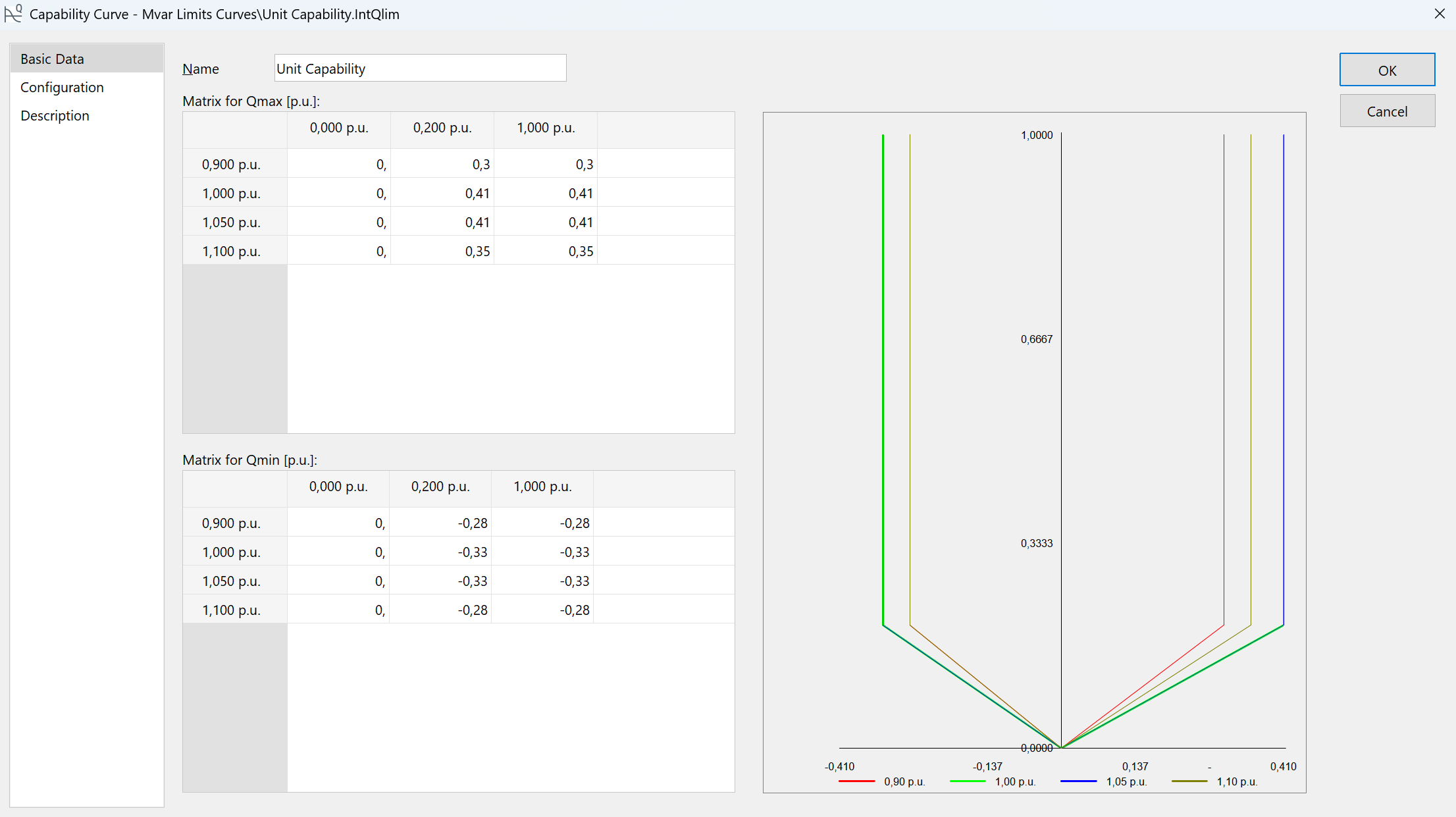Close the Capability Curve dialog
The width and height of the screenshot is (1456, 817).
(x=1440, y=14)
